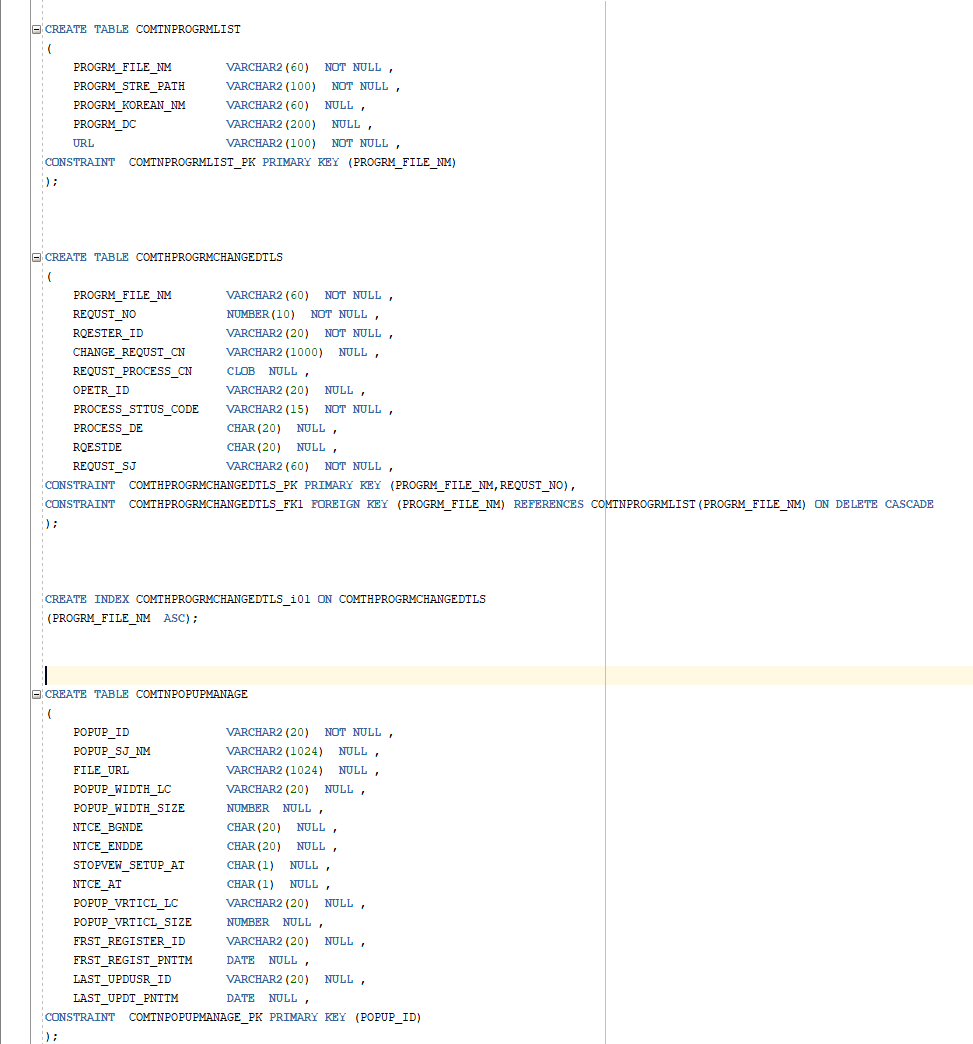Click the COMTNPROGRMLIST table name
Viewport: 973px width, 1044px height.
click(188, 29)
